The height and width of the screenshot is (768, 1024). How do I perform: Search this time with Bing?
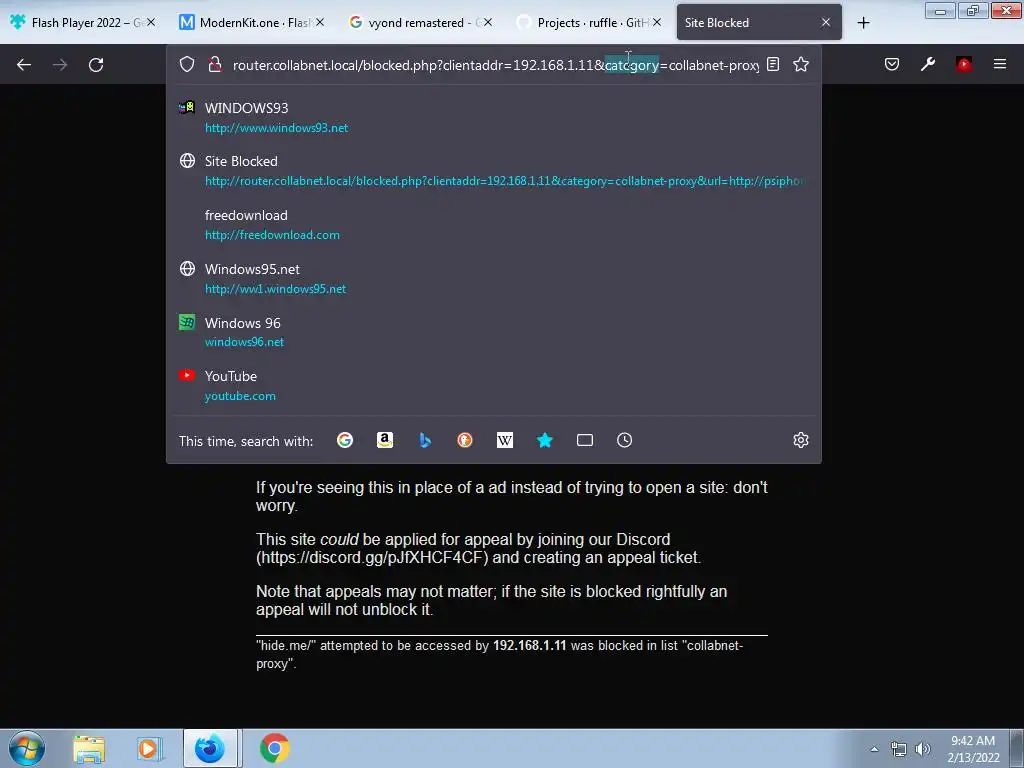pyautogui.click(x=425, y=440)
